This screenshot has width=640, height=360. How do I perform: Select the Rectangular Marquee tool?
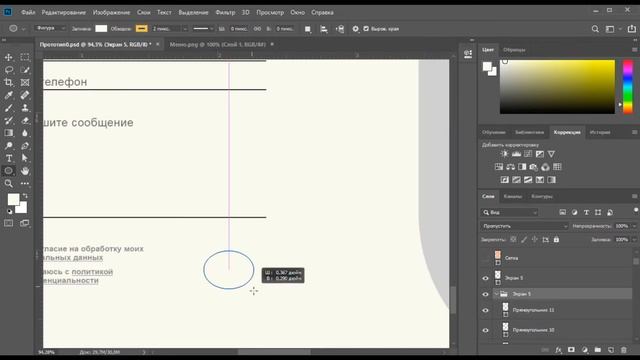point(25,57)
